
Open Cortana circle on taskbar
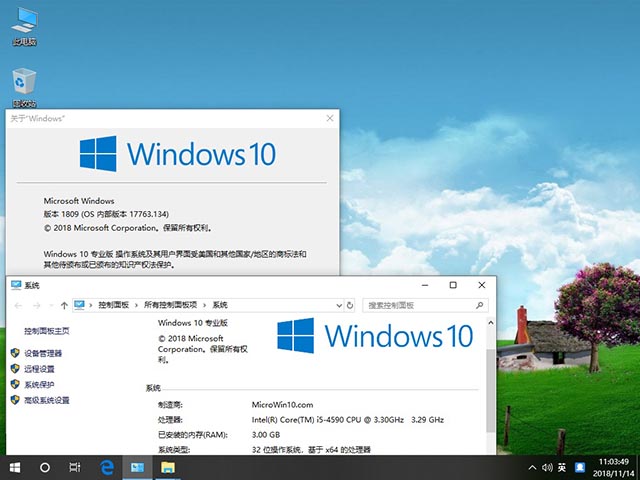click(x=45, y=467)
